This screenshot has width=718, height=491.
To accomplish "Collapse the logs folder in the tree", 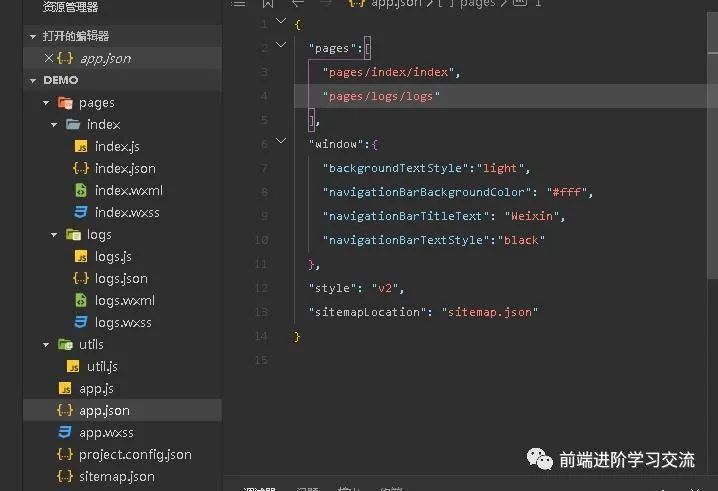I will [54, 235].
